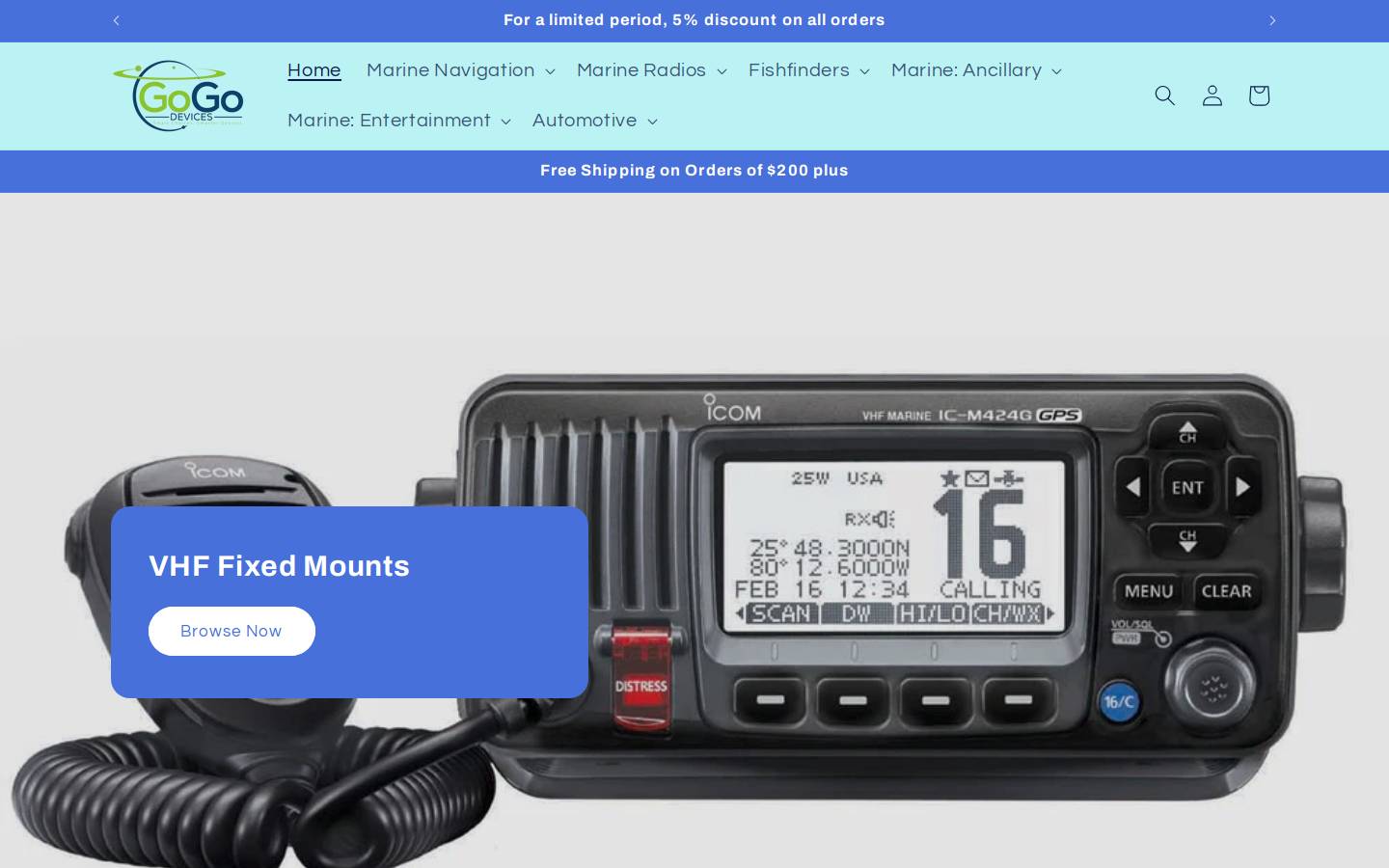Viewport: 1389px width, 868px height.
Task: Expand the Marine Radios menu
Action: point(651,70)
